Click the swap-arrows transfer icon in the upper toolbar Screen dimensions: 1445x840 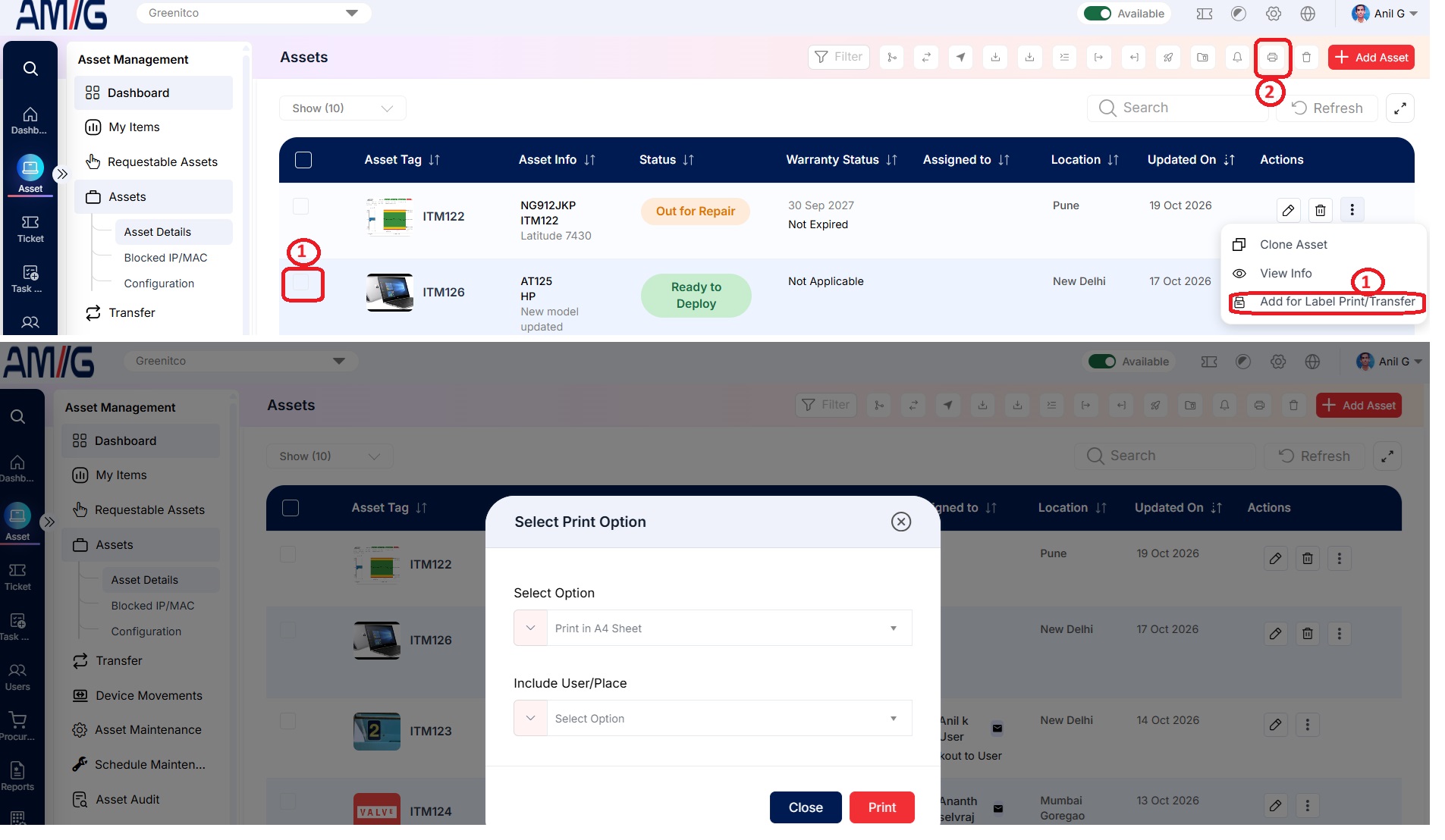coord(926,58)
